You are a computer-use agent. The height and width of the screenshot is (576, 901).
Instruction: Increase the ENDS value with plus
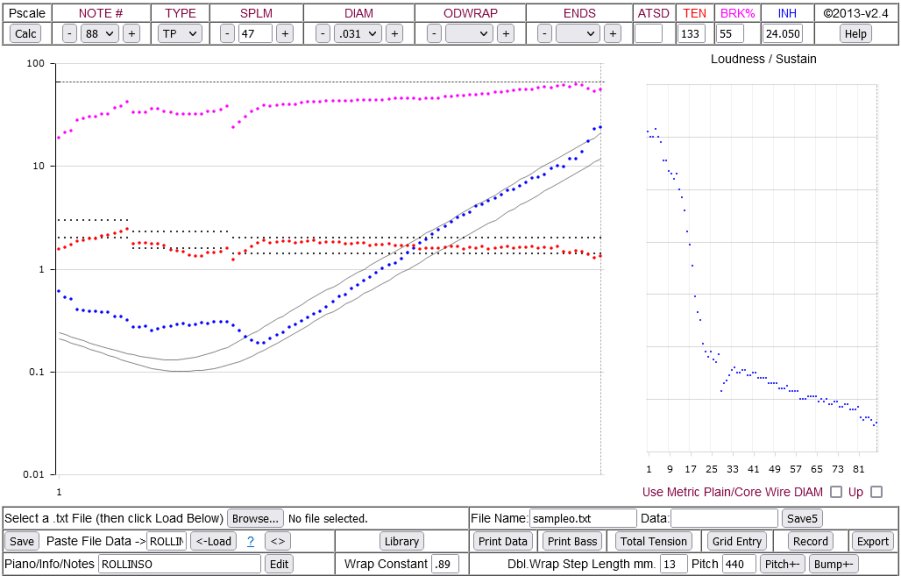613,34
